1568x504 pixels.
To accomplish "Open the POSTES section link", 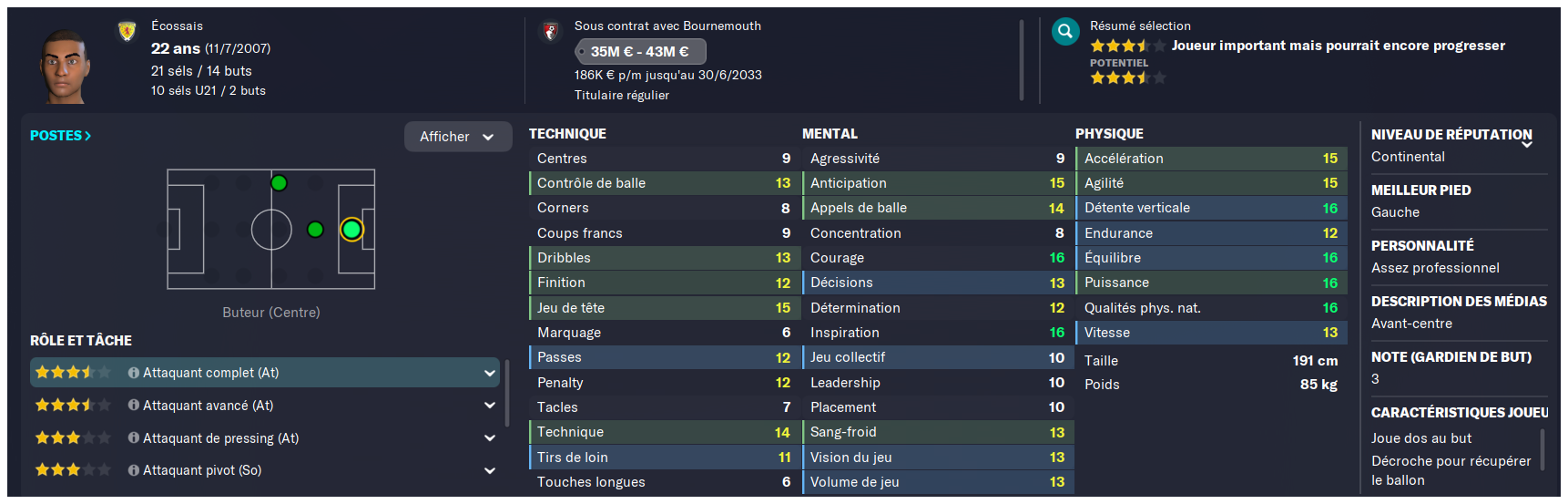I will (x=60, y=136).
